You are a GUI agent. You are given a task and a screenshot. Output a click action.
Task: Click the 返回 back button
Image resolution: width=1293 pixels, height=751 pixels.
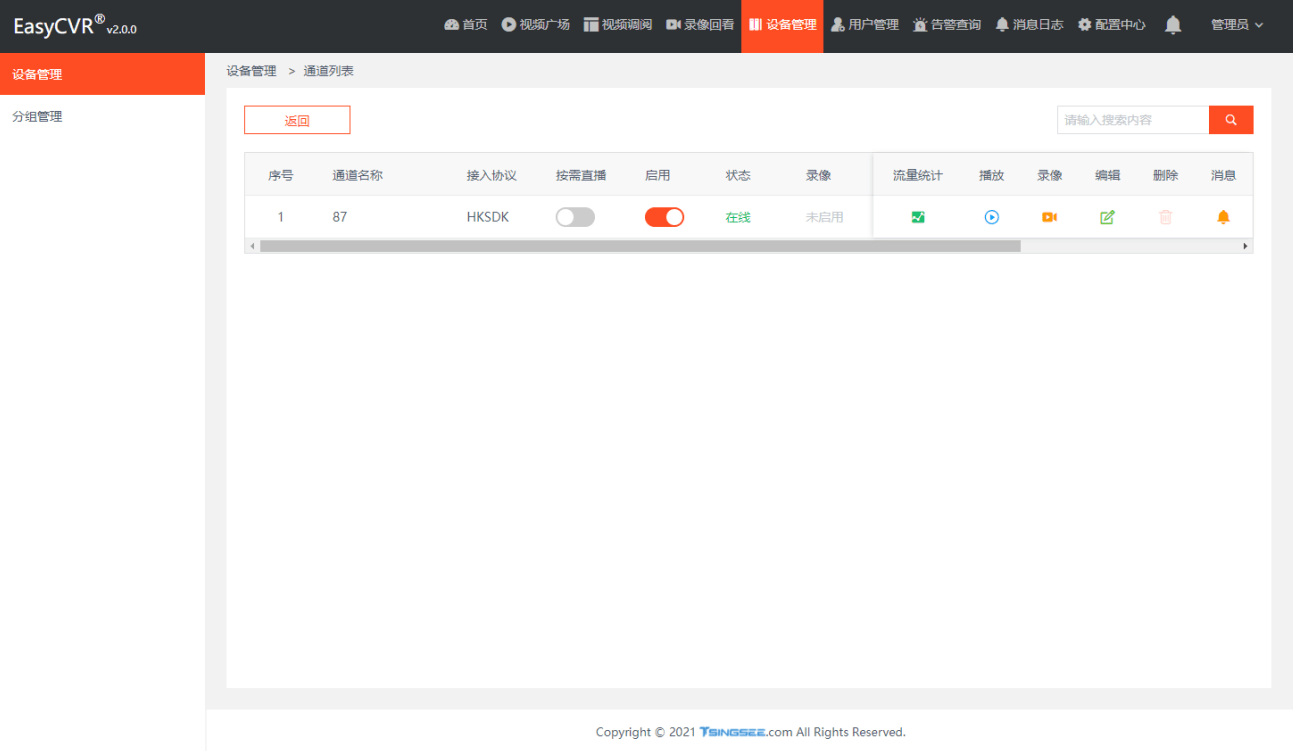[297, 120]
